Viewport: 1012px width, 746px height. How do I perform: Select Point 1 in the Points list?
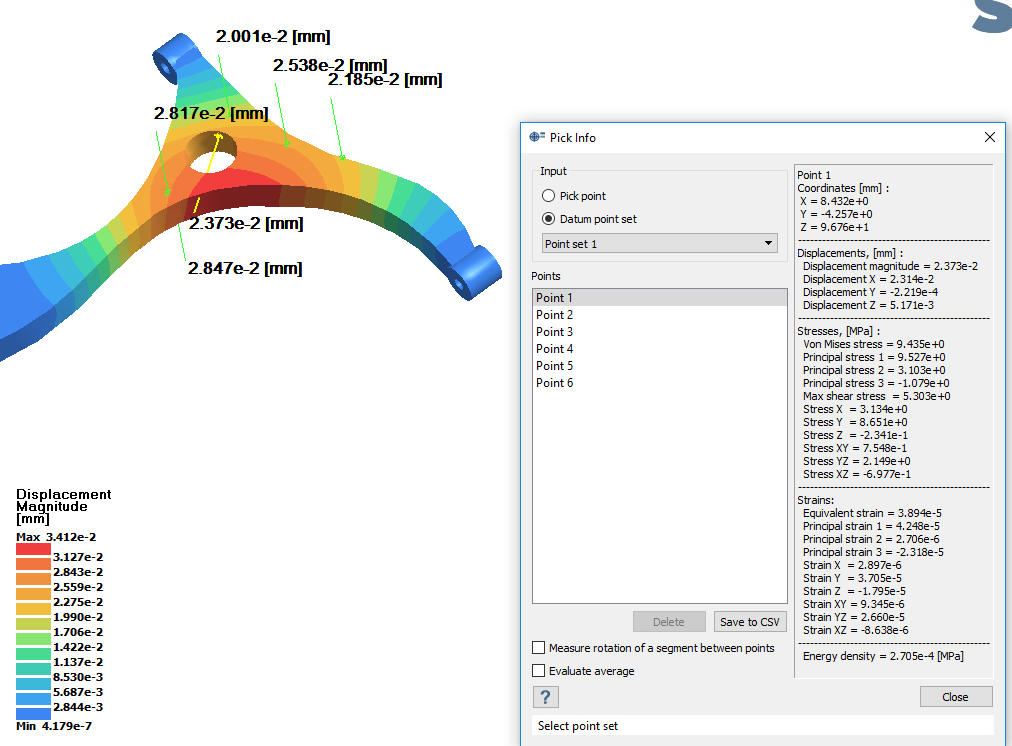tap(555, 298)
